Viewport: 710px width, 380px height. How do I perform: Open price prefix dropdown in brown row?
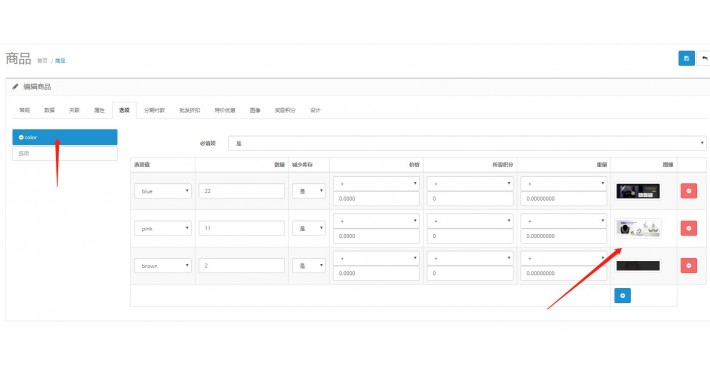(x=376, y=258)
